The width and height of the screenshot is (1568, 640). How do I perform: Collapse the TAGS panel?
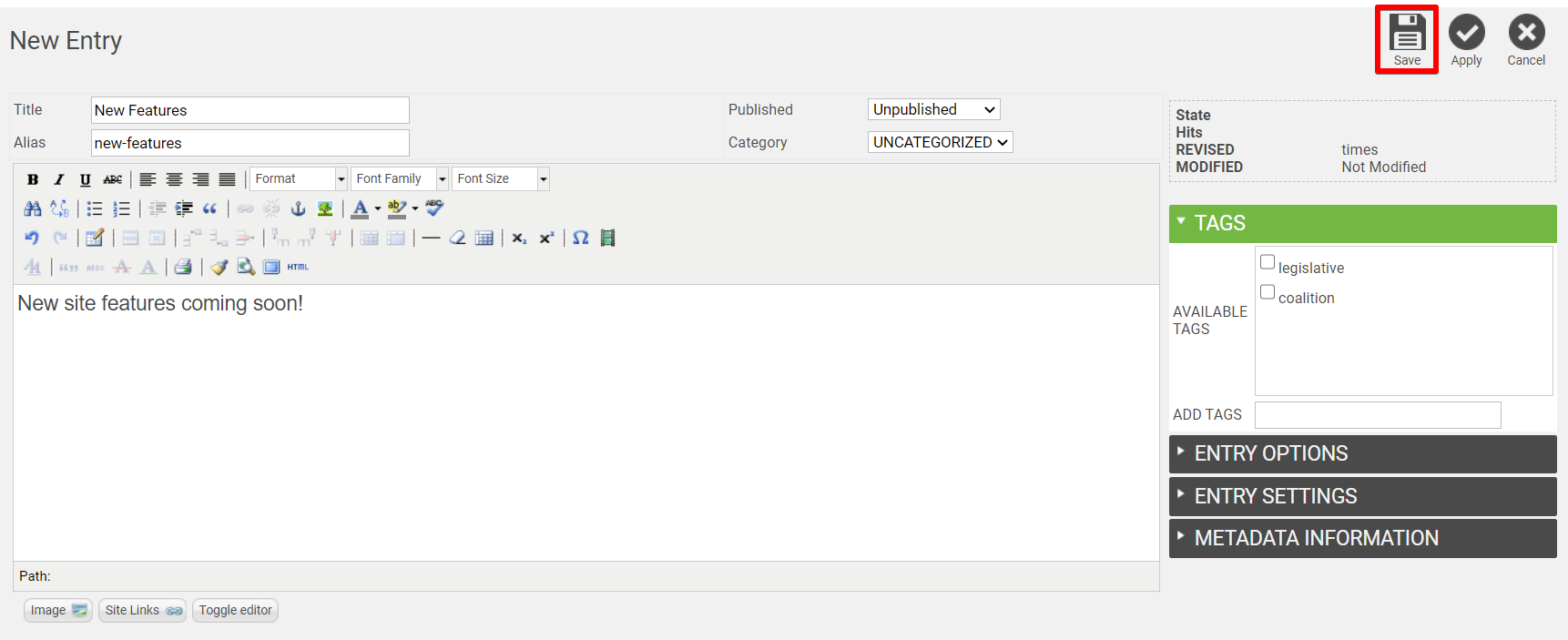point(1362,223)
